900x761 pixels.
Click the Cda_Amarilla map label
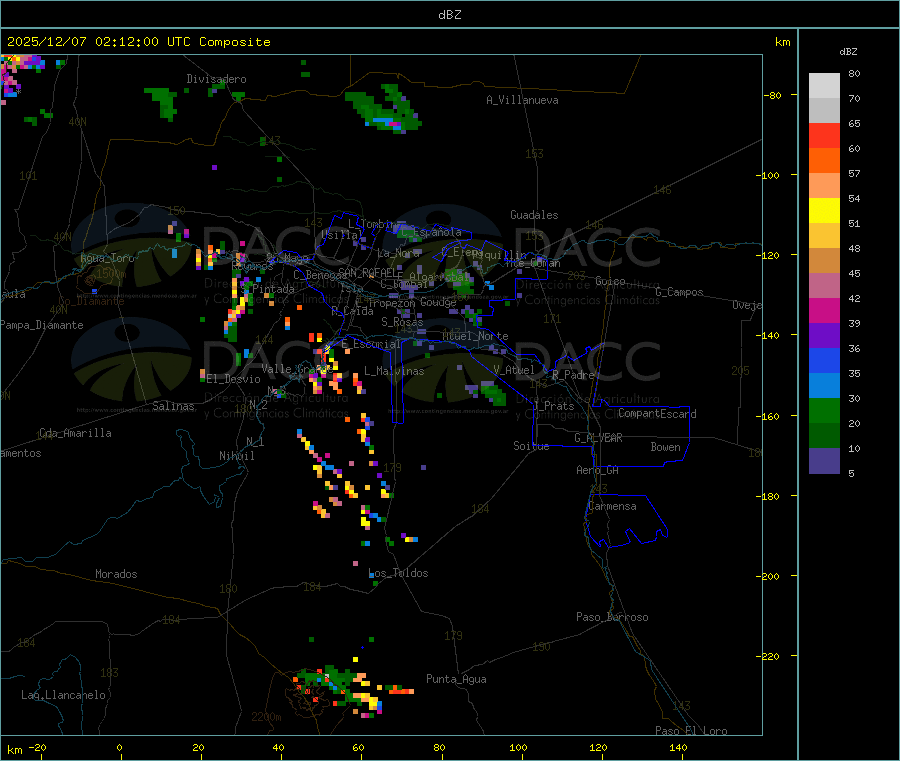pos(75,433)
